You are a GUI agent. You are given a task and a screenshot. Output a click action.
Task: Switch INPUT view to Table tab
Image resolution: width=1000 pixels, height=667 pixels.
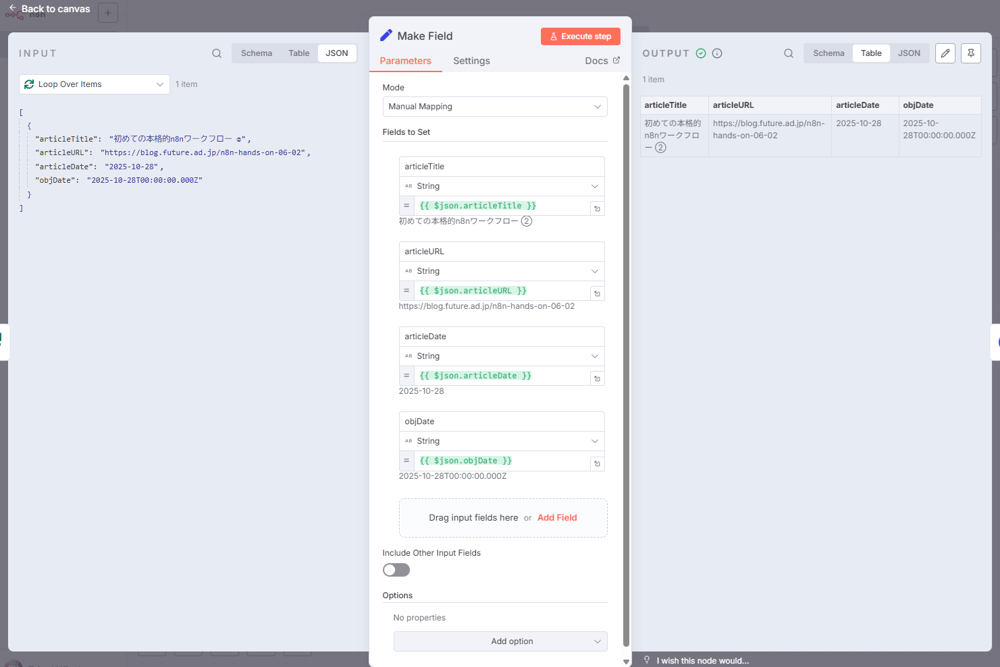[299, 53]
